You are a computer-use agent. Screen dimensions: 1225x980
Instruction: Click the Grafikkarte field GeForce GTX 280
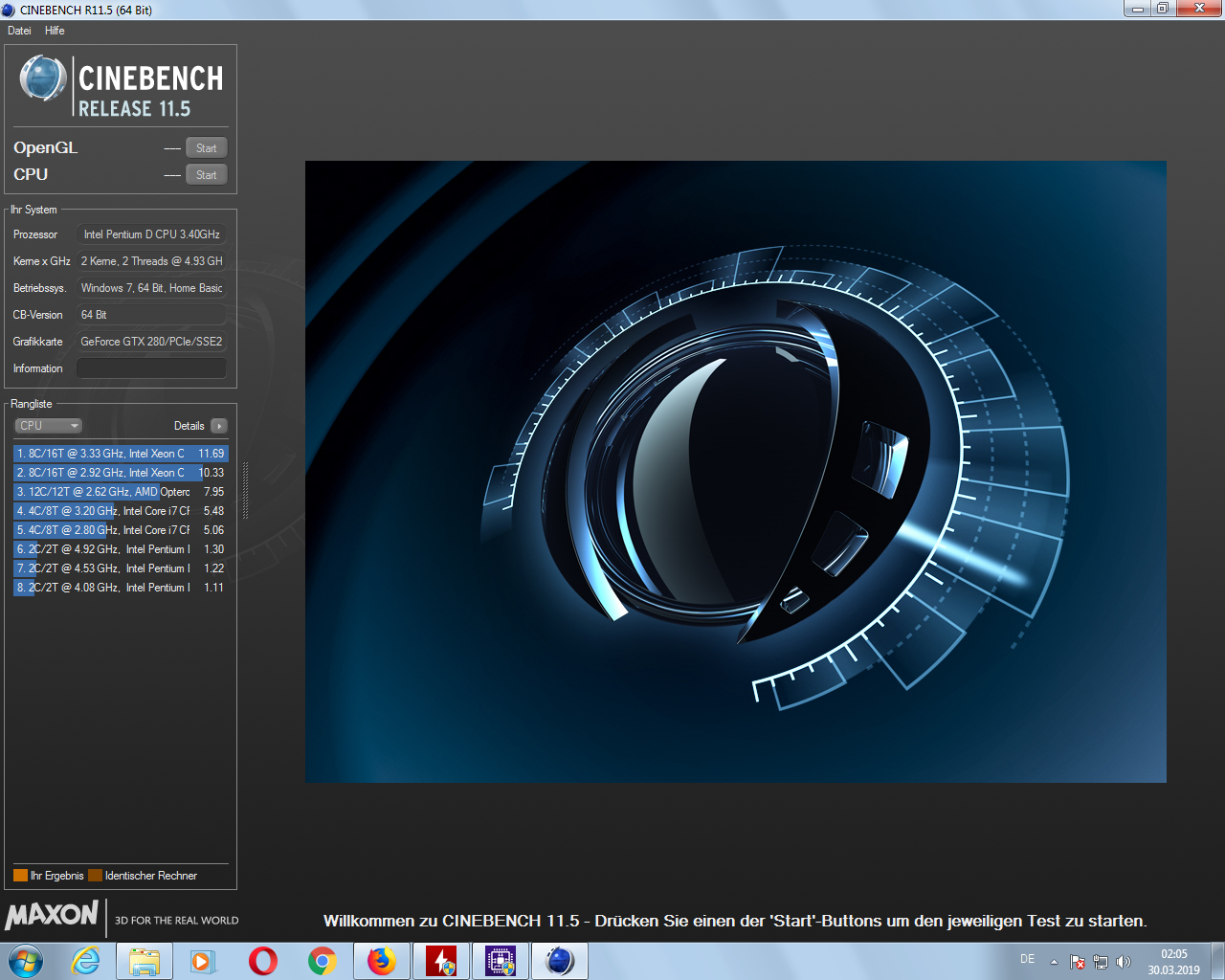(x=151, y=342)
